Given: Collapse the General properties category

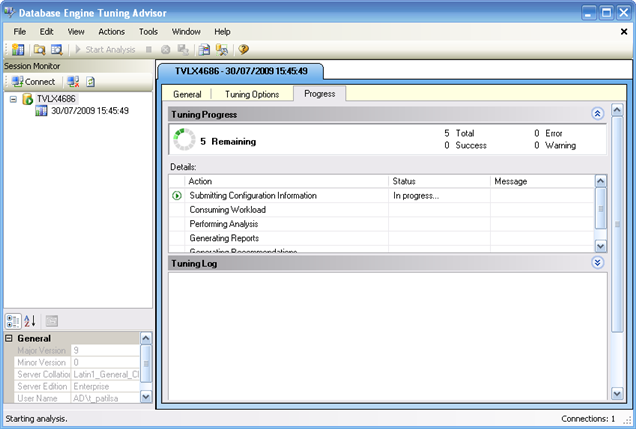Looking at the screenshot, I should point(9,338).
